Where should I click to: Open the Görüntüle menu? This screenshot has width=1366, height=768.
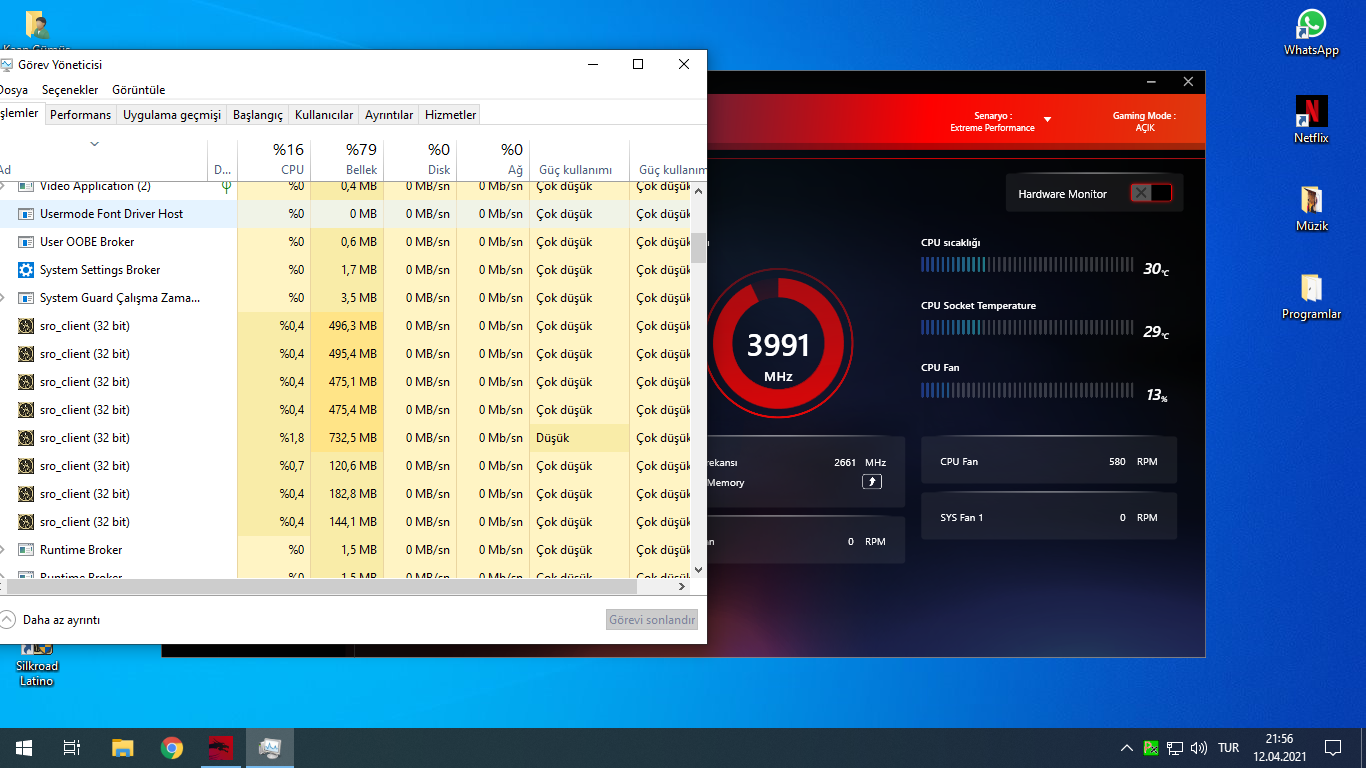click(x=139, y=90)
